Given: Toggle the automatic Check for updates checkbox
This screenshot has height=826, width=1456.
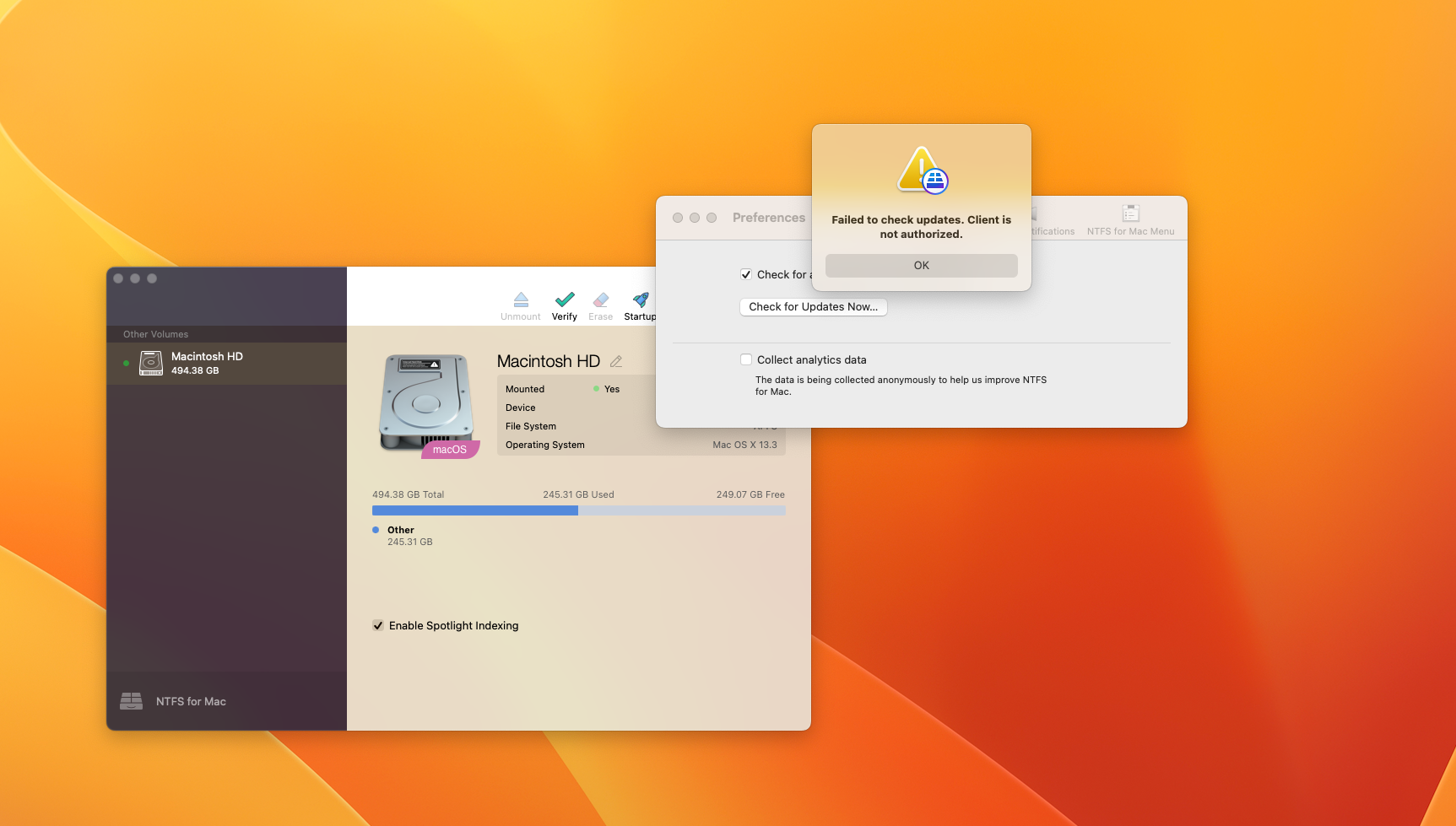Looking at the screenshot, I should pos(746,274).
